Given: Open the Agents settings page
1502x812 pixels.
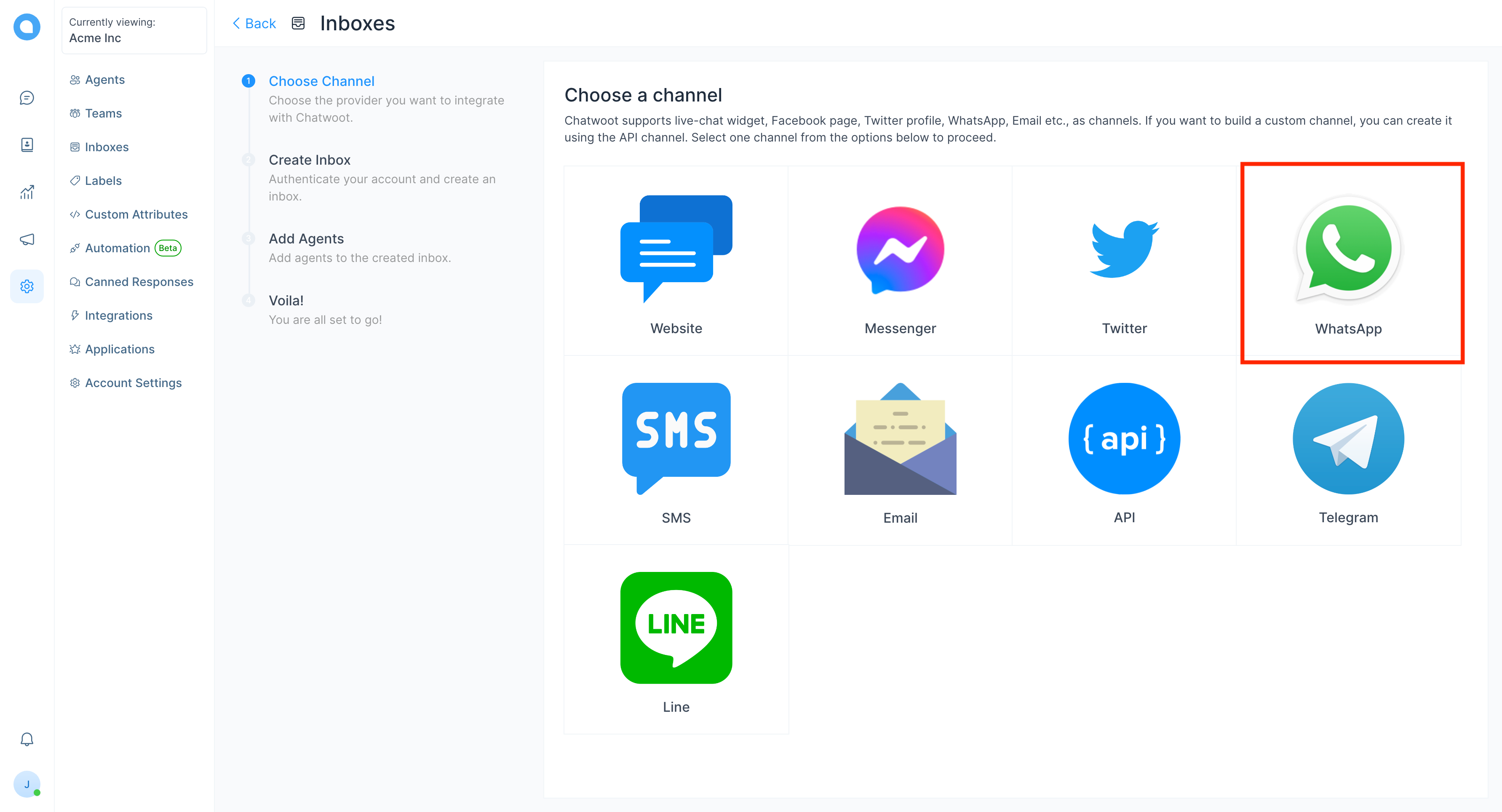Looking at the screenshot, I should (106, 79).
